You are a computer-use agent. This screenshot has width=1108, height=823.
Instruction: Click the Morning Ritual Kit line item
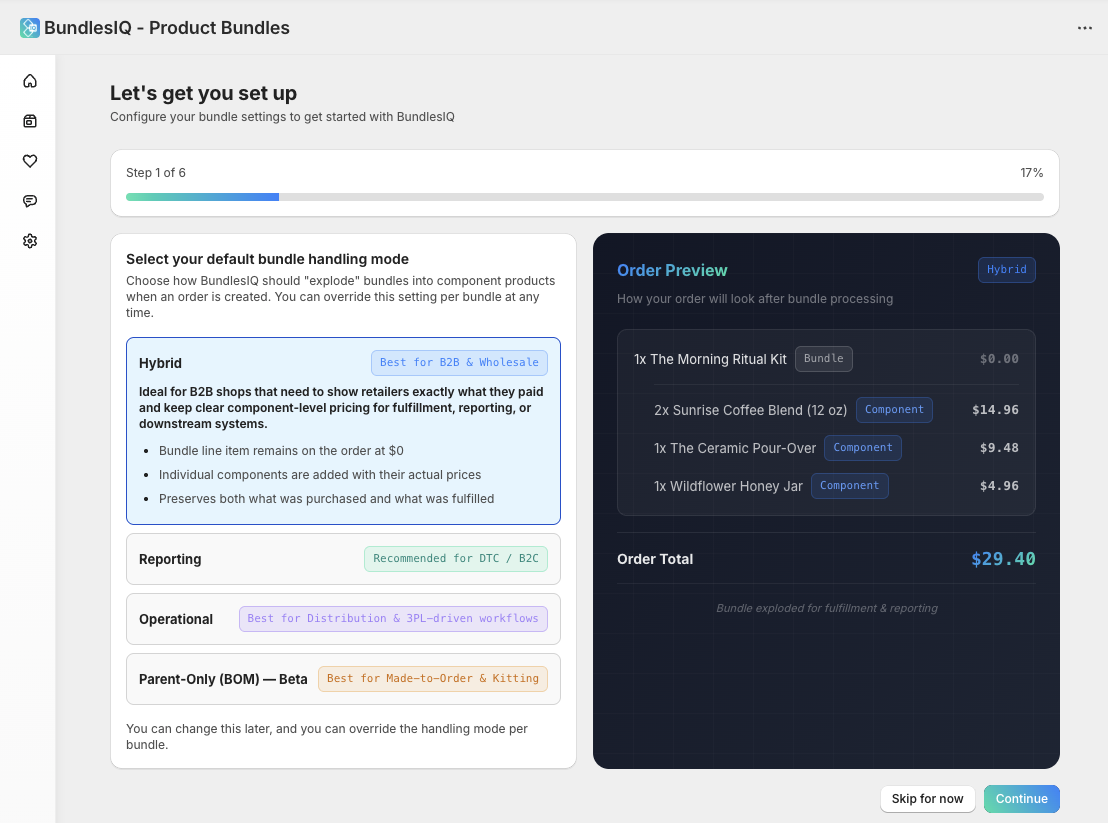click(x=710, y=358)
